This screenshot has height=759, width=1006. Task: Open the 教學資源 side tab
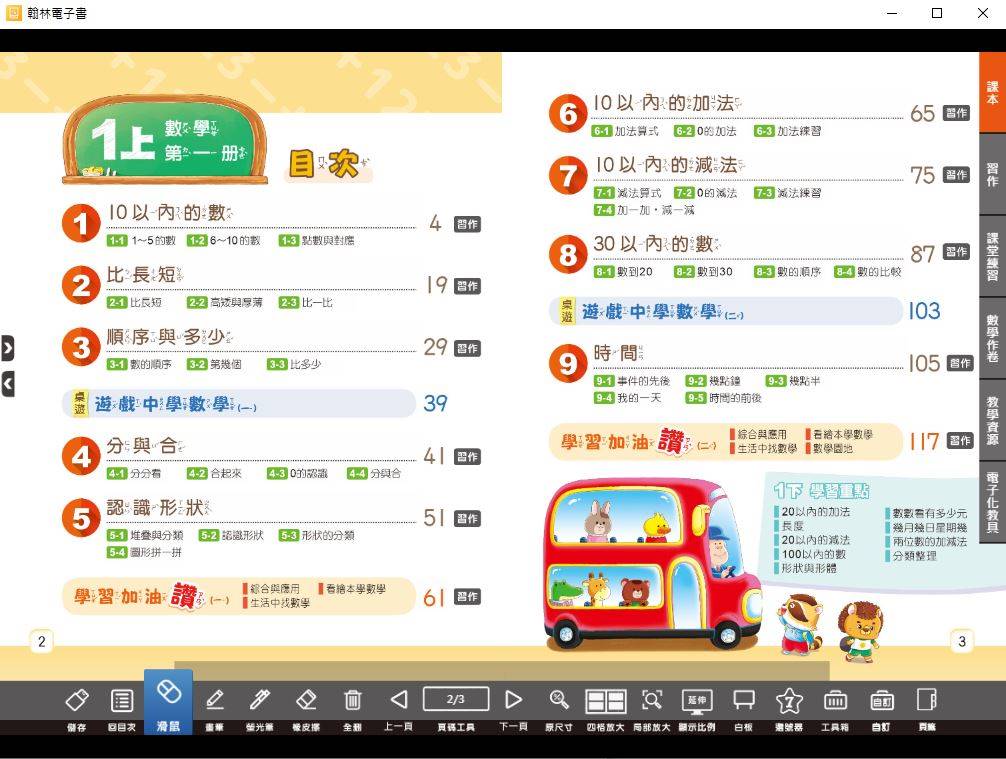(993, 420)
